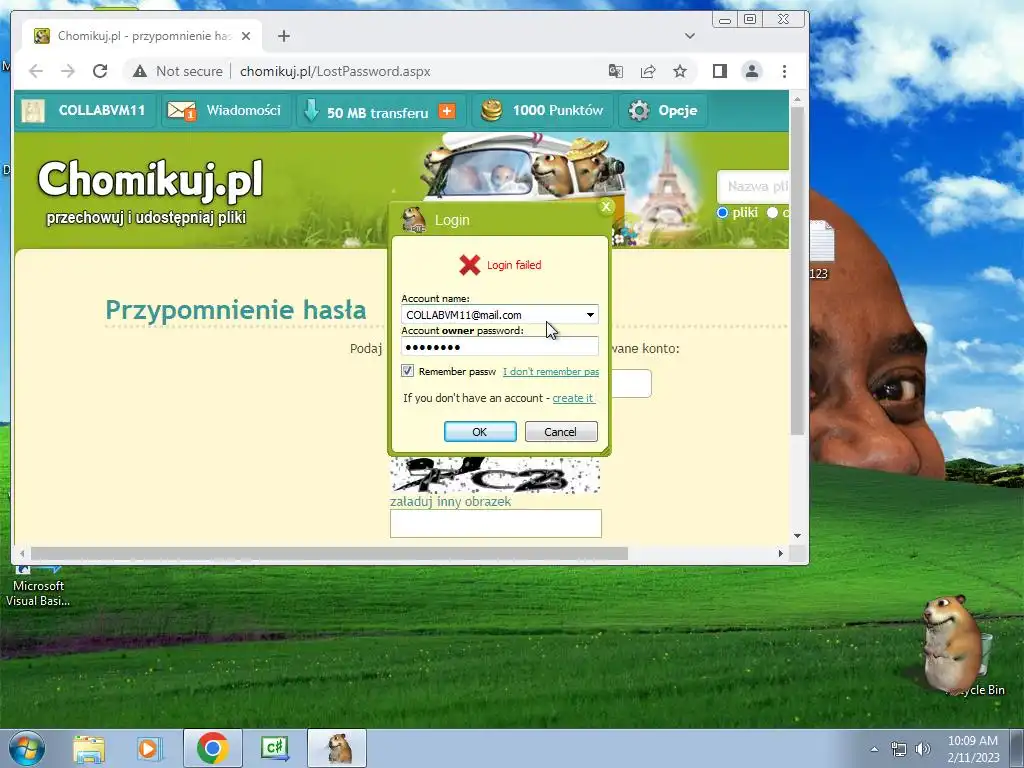Show hidden tray icons arrow
The image size is (1024, 768).
874,749
